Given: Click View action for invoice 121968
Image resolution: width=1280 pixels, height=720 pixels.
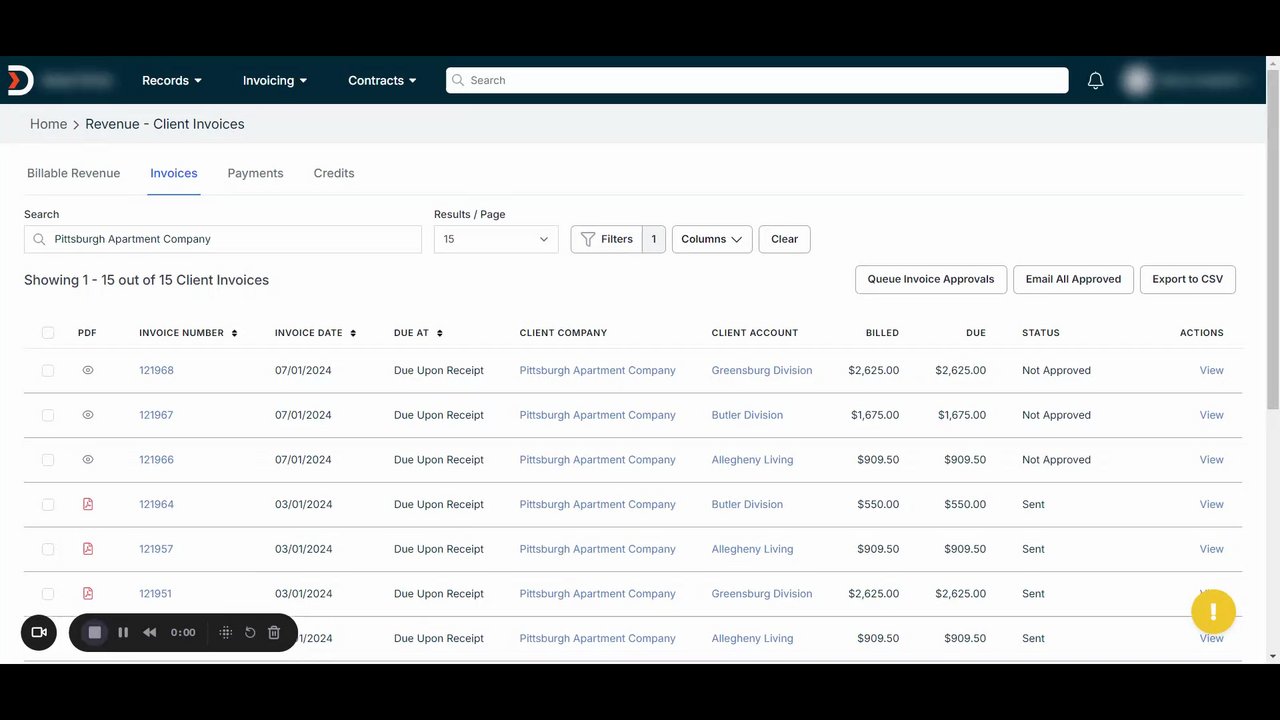Looking at the screenshot, I should (x=1211, y=370).
